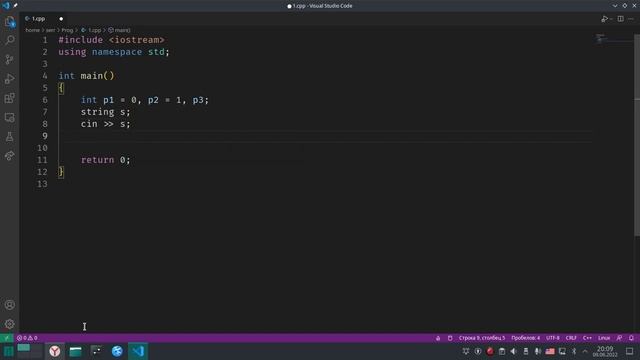Open the microphone tray icon
The image size is (640, 360).
(538, 351)
